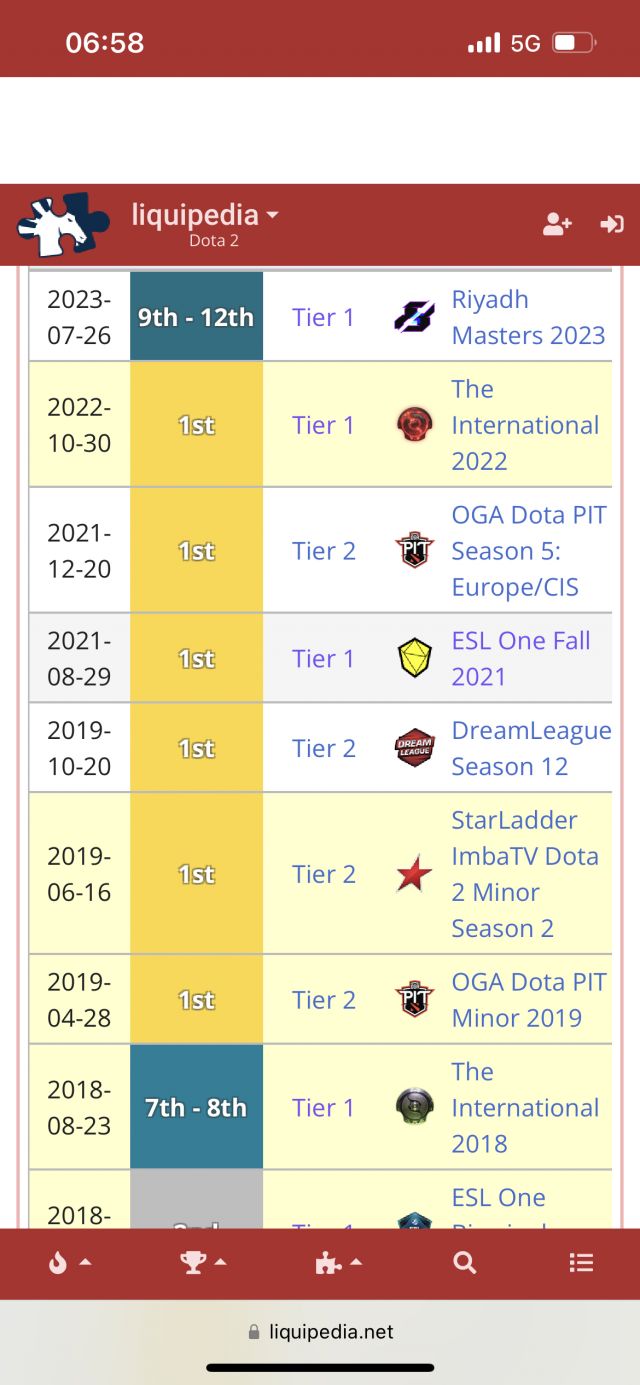Tap the Riyadh Masters 2023 tournament logo

tap(413, 317)
